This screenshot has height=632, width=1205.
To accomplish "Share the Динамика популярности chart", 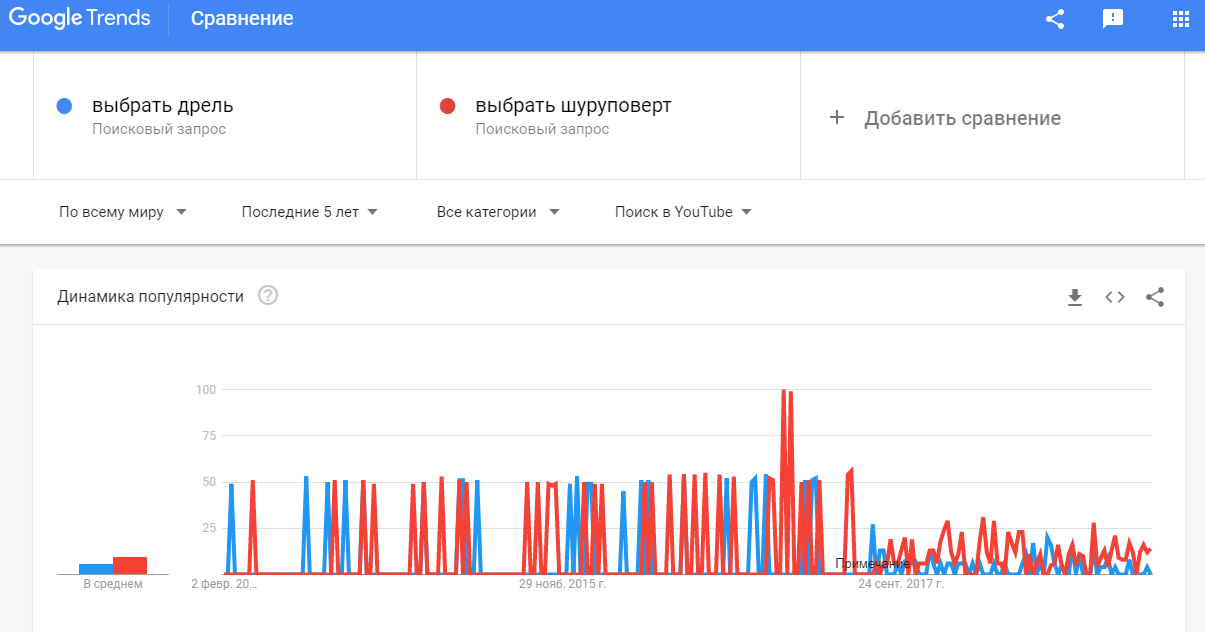I will (1155, 297).
